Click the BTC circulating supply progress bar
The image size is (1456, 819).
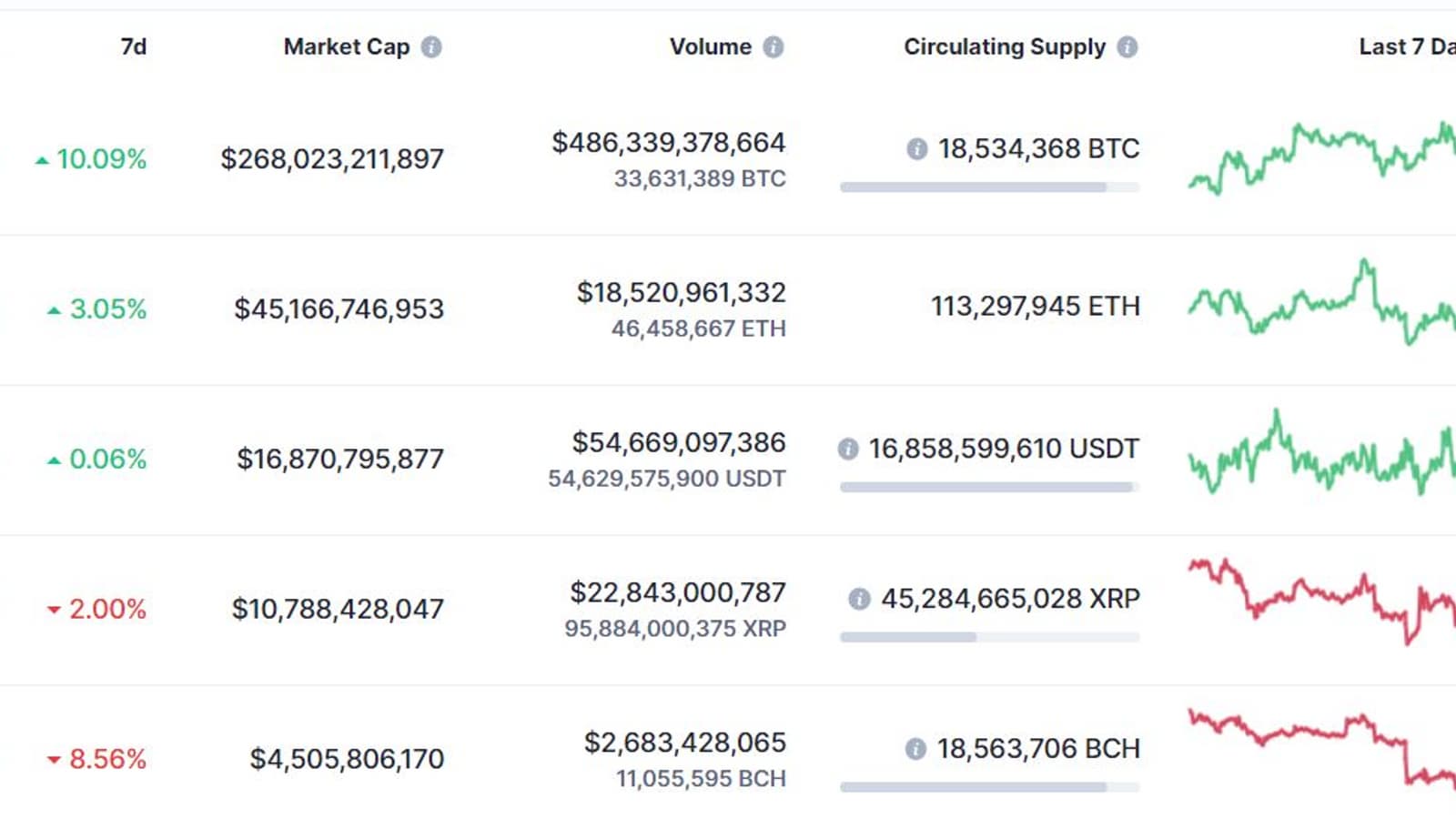(989, 187)
